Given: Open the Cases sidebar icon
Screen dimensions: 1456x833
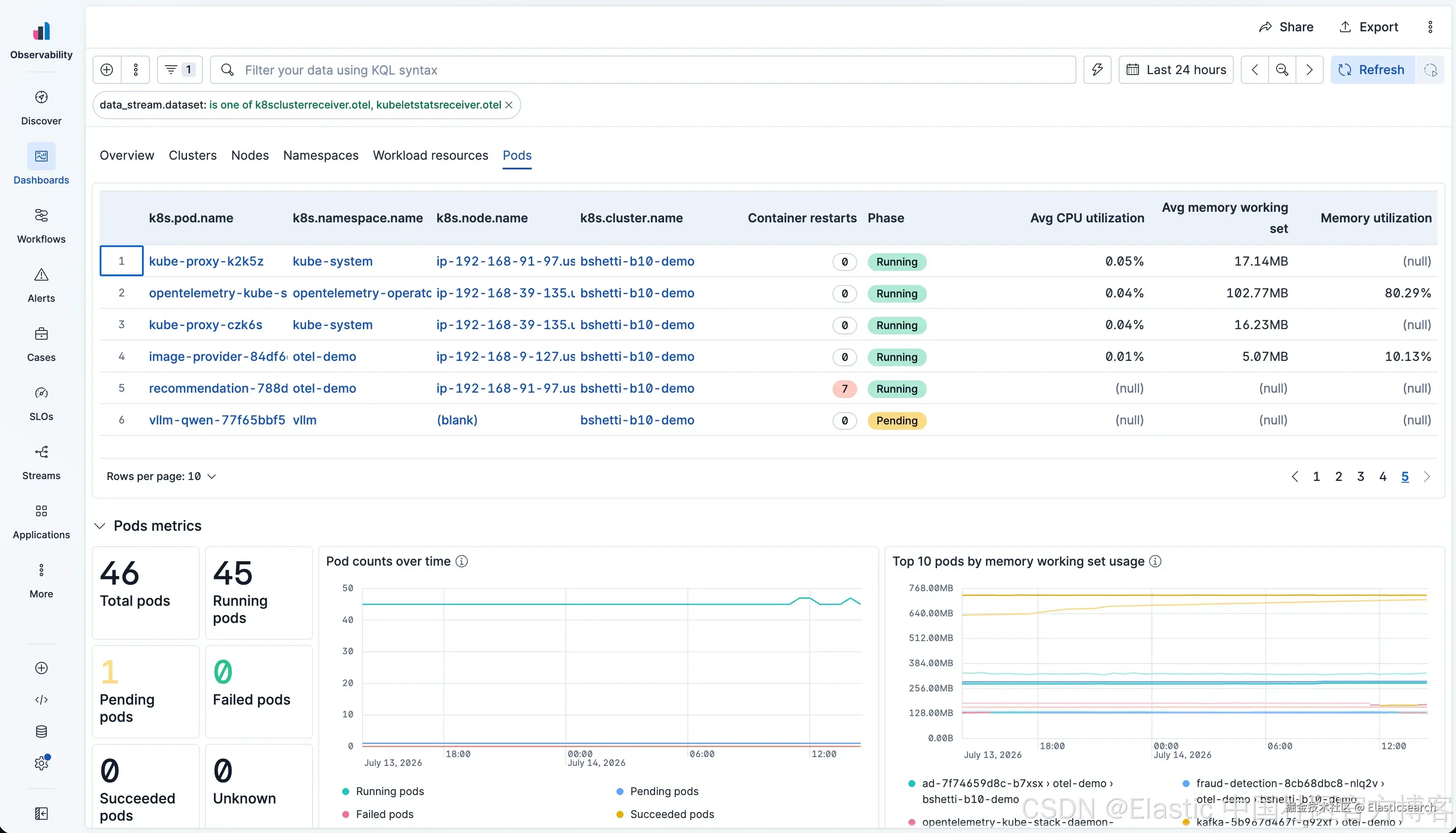Looking at the screenshot, I should coord(41,334).
